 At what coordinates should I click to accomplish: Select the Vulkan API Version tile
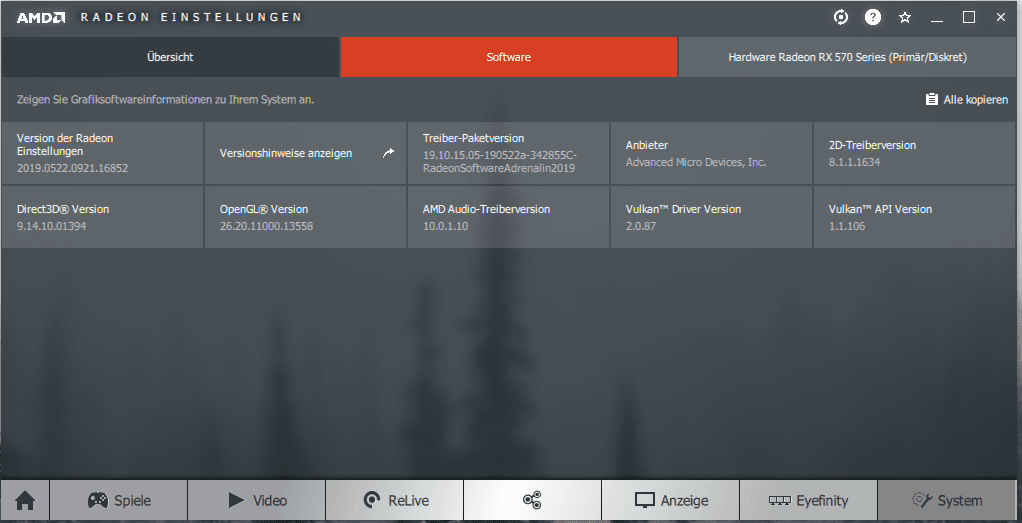(914, 217)
